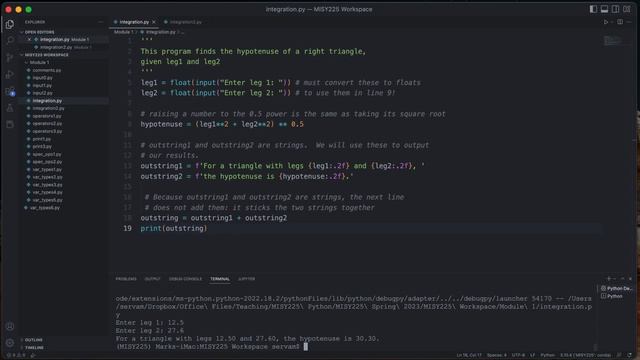Open the Manage gear icon
The image size is (640, 360).
click(x=10, y=343)
